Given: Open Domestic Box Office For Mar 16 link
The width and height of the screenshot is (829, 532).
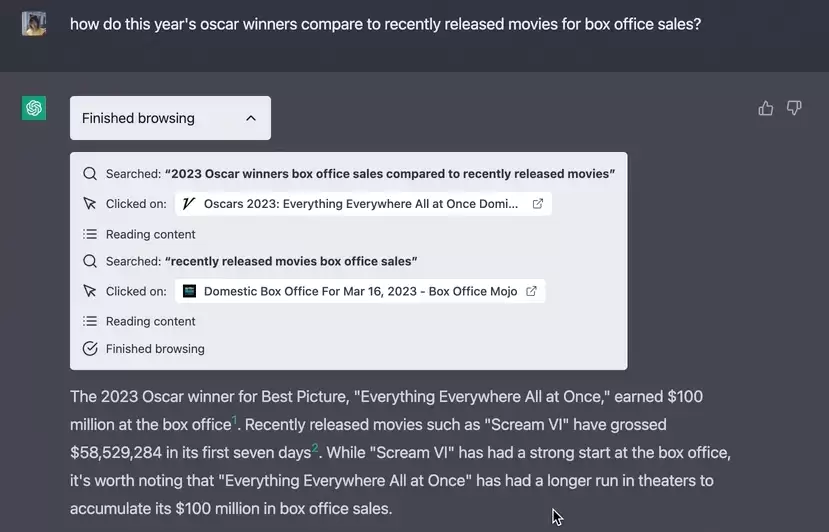Looking at the screenshot, I should tap(360, 291).
